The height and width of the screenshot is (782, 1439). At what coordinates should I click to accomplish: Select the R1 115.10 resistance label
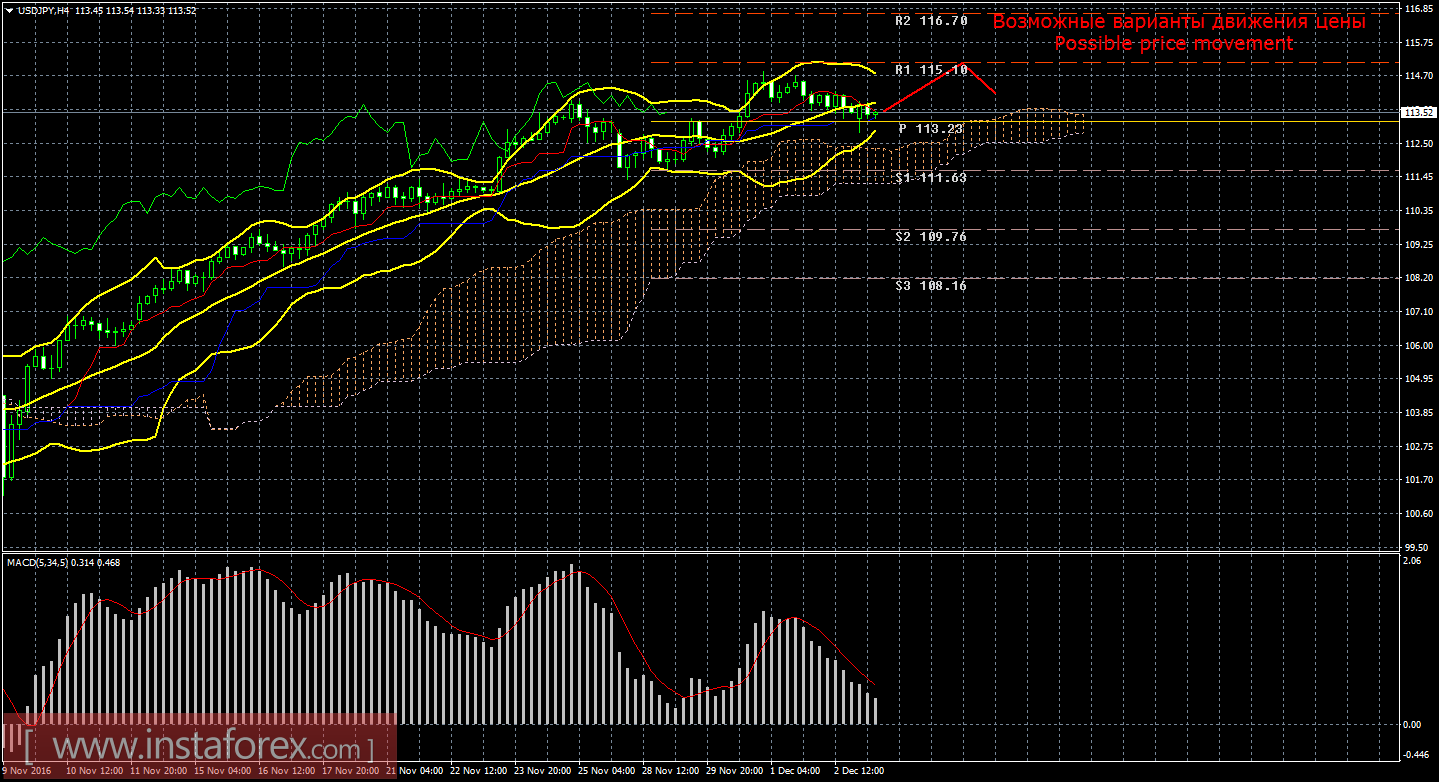[931, 70]
